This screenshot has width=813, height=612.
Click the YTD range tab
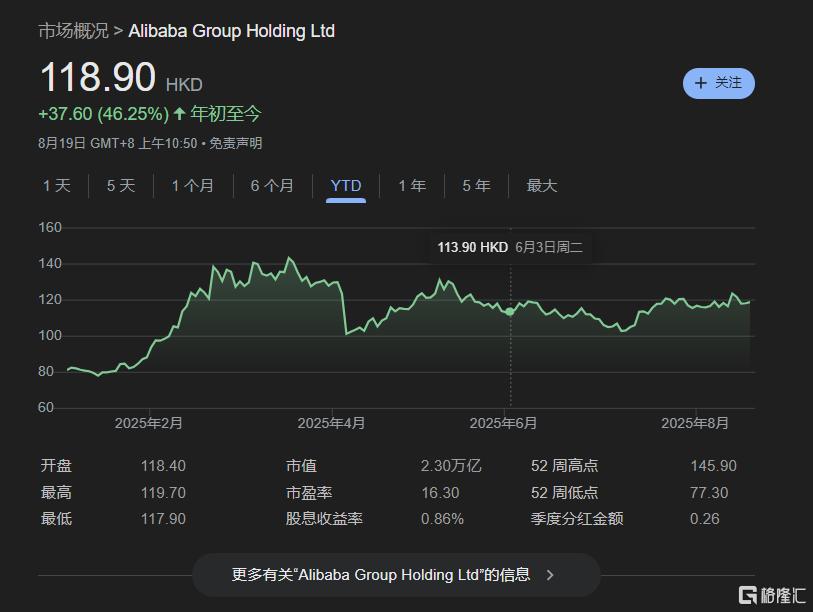coord(346,186)
